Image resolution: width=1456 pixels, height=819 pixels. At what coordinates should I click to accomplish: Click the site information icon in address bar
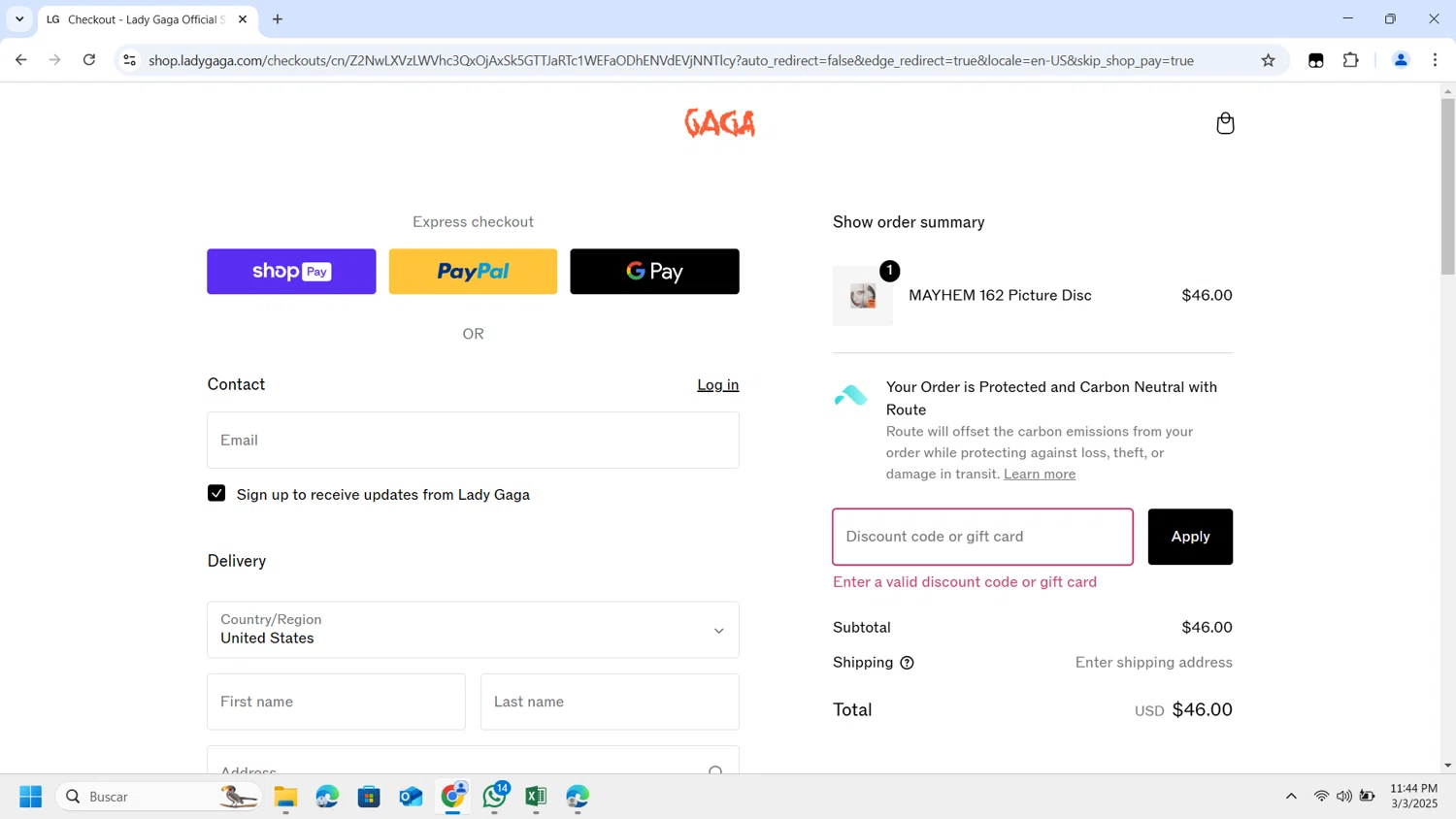pos(129,60)
